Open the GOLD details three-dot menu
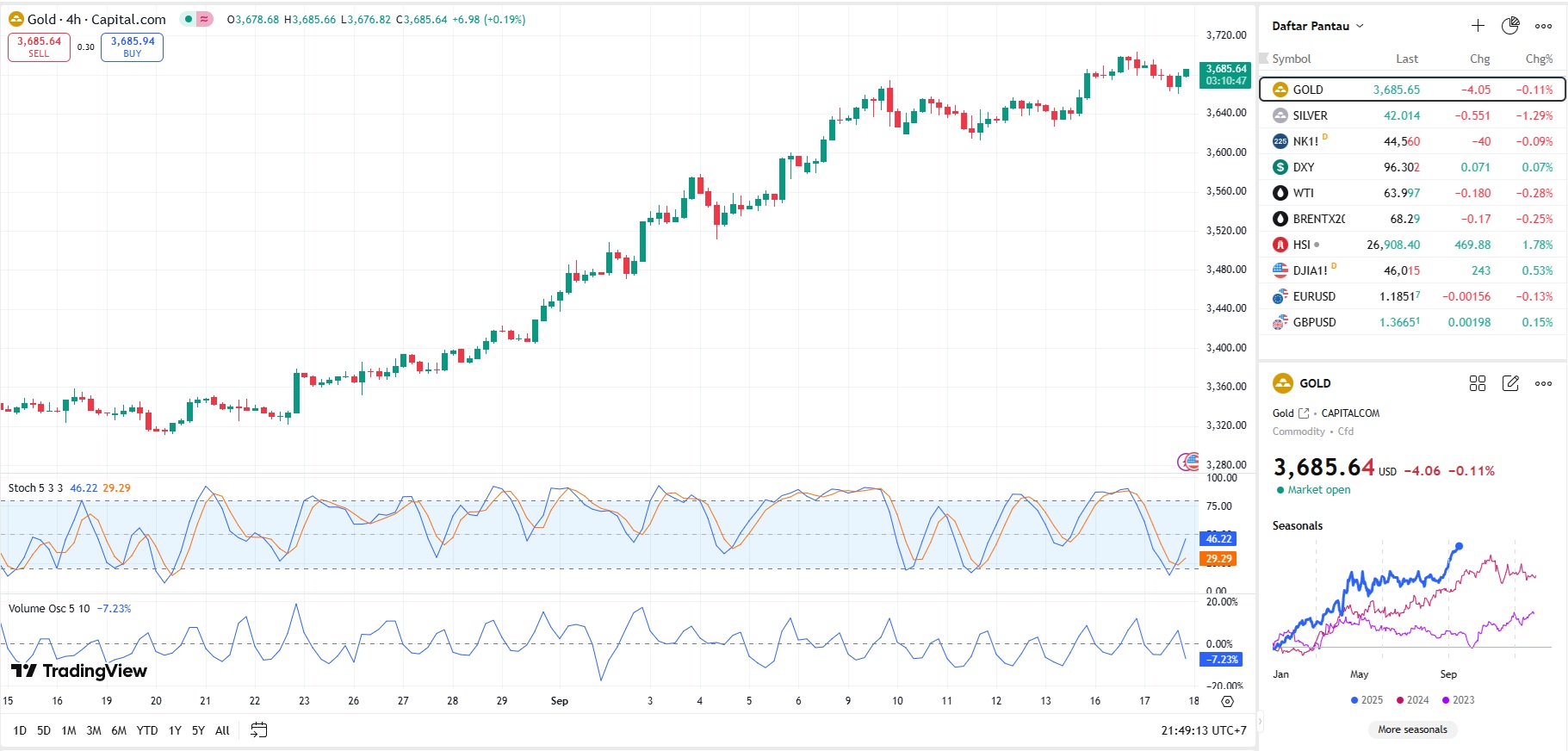The height and width of the screenshot is (751, 1568). 1543,383
